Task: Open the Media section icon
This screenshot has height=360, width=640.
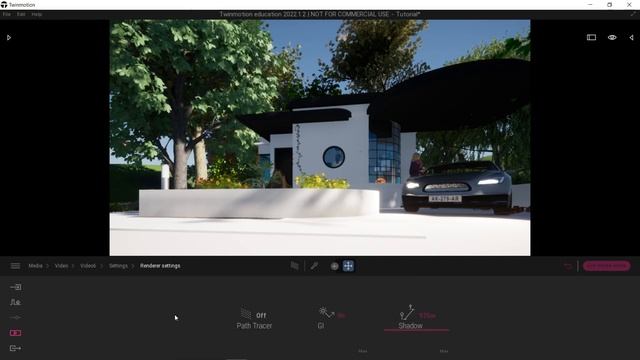Action: point(16,333)
